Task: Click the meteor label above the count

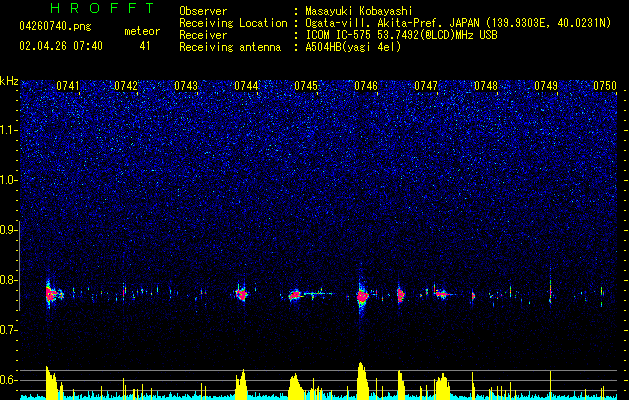Action: (142, 31)
